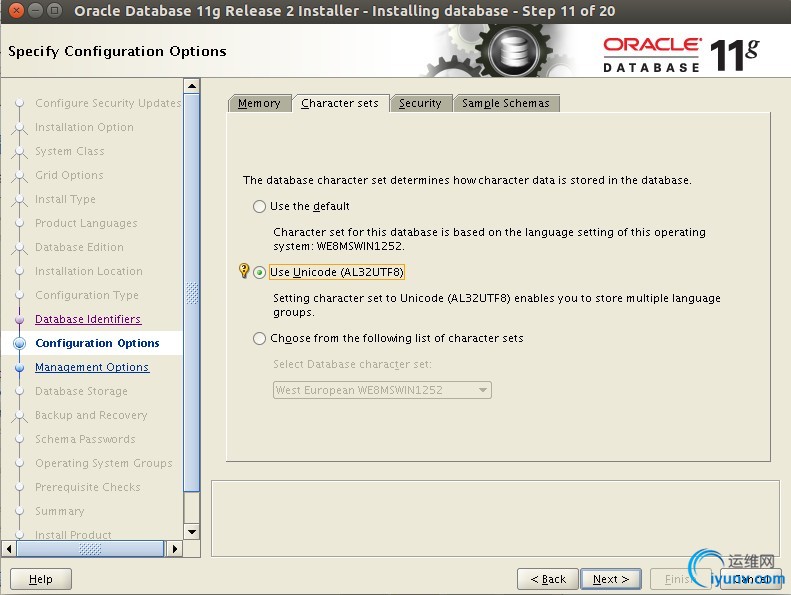The height and width of the screenshot is (595, 791).
Task: Select Choose from the following list radio button
Action: (x=259, y=338)
